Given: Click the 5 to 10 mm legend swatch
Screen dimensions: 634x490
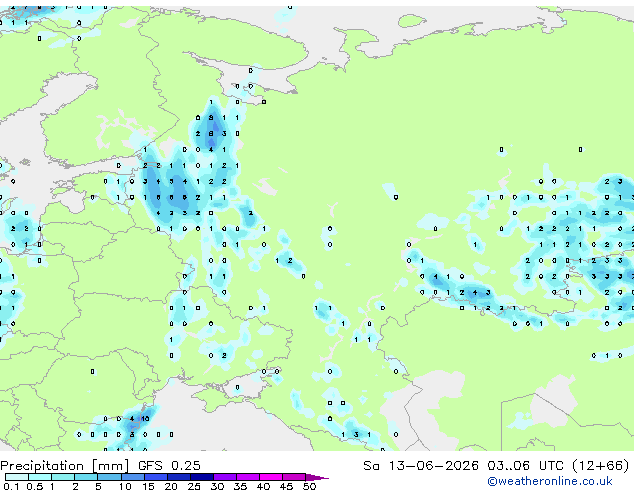Looking at the screenshot, I should [x=109, y=477].
